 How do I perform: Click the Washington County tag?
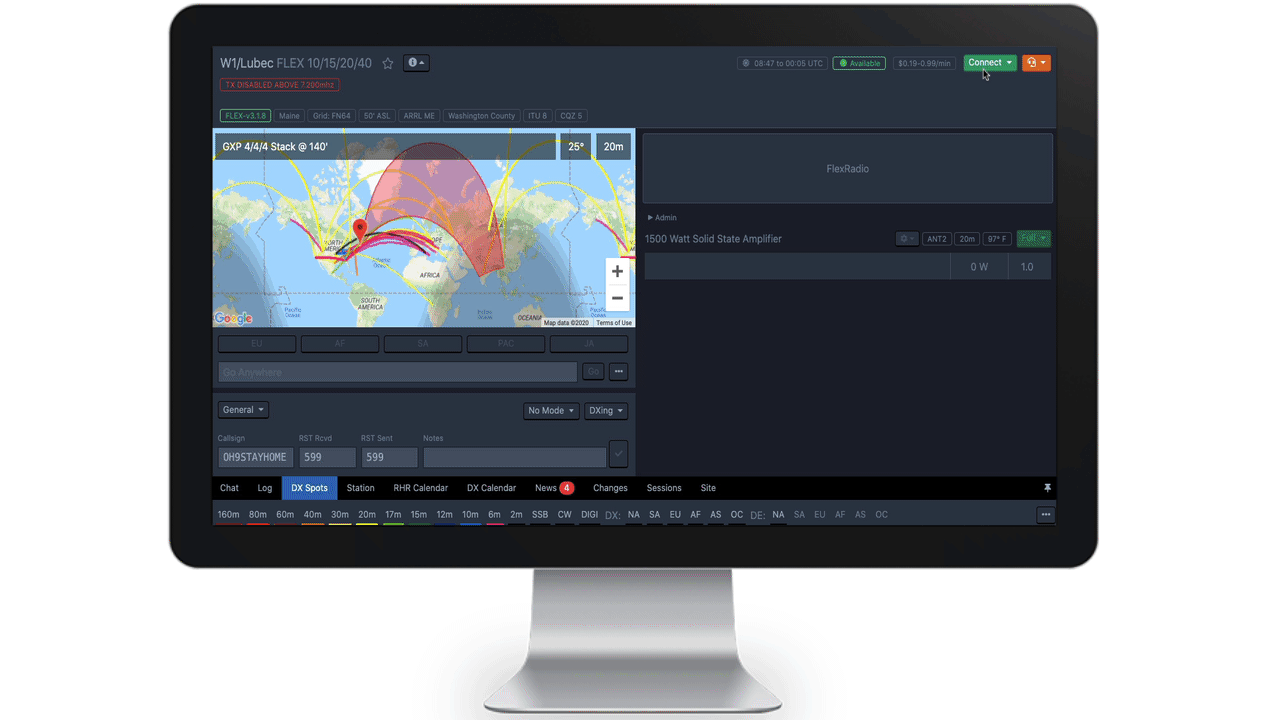(481, 116)
